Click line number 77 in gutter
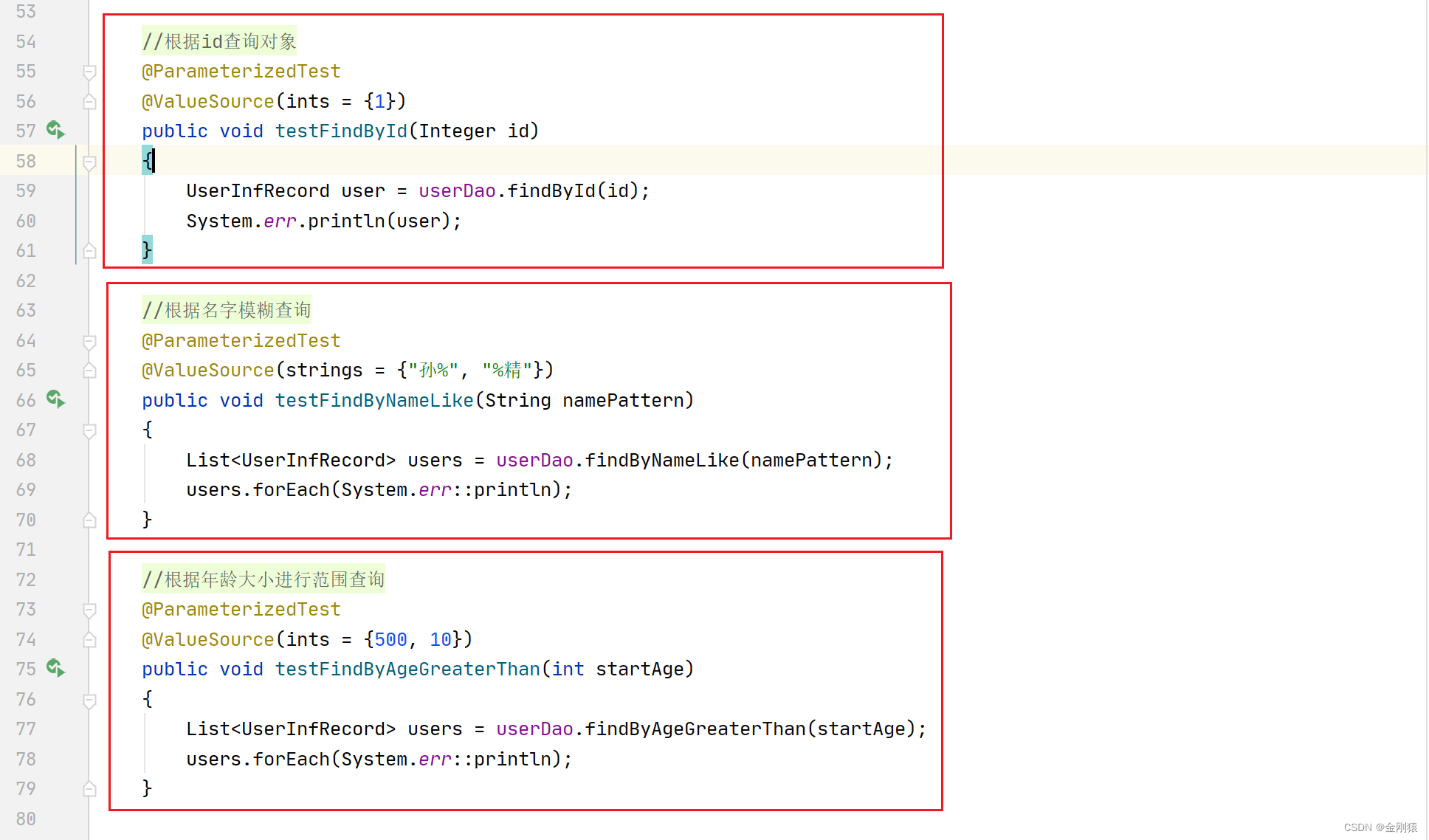Viewport: 1429px width, 840px height. tap(26, 729)
